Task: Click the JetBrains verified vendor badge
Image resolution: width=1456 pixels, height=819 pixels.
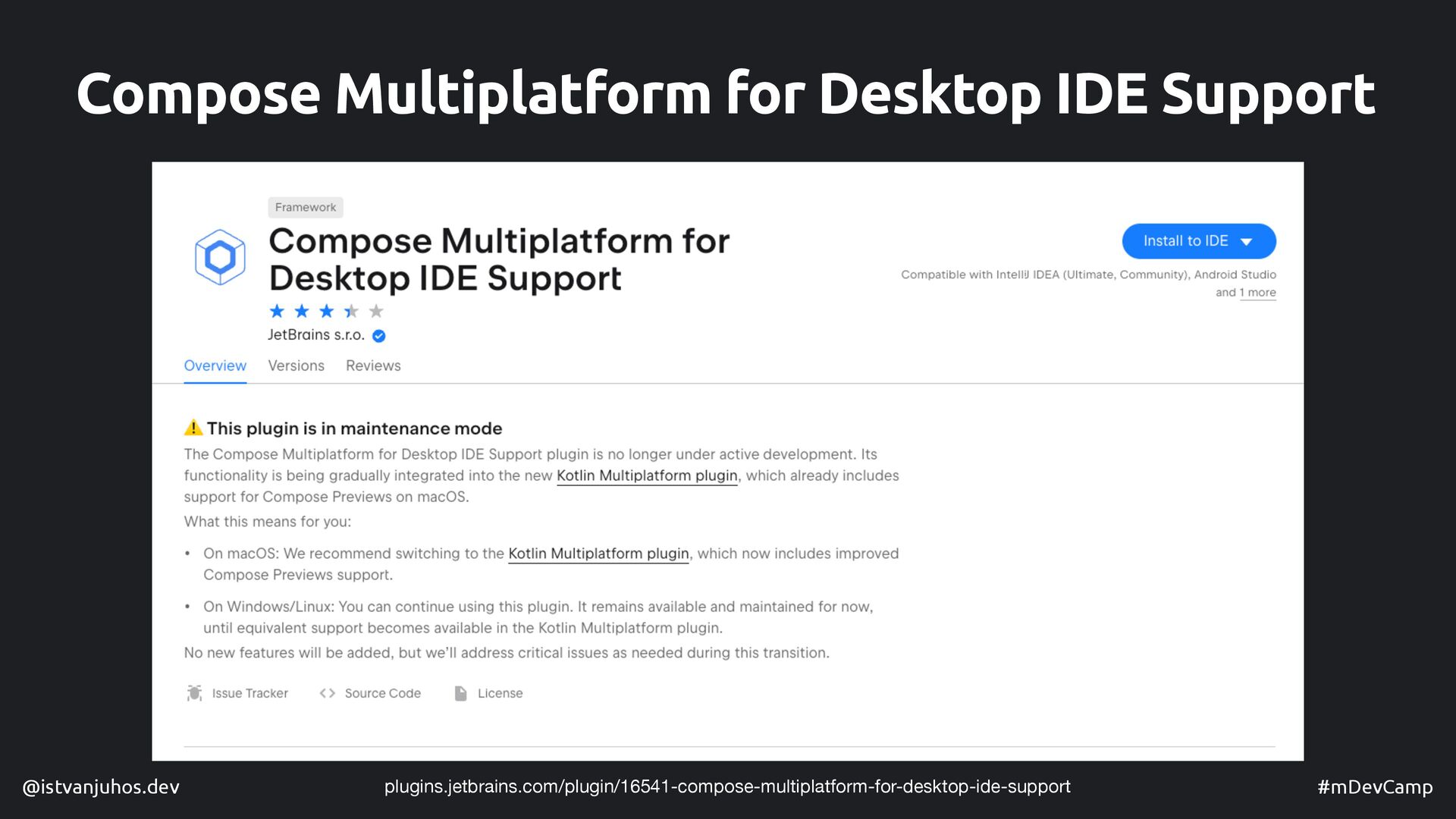Action: (x=379, y=336)
